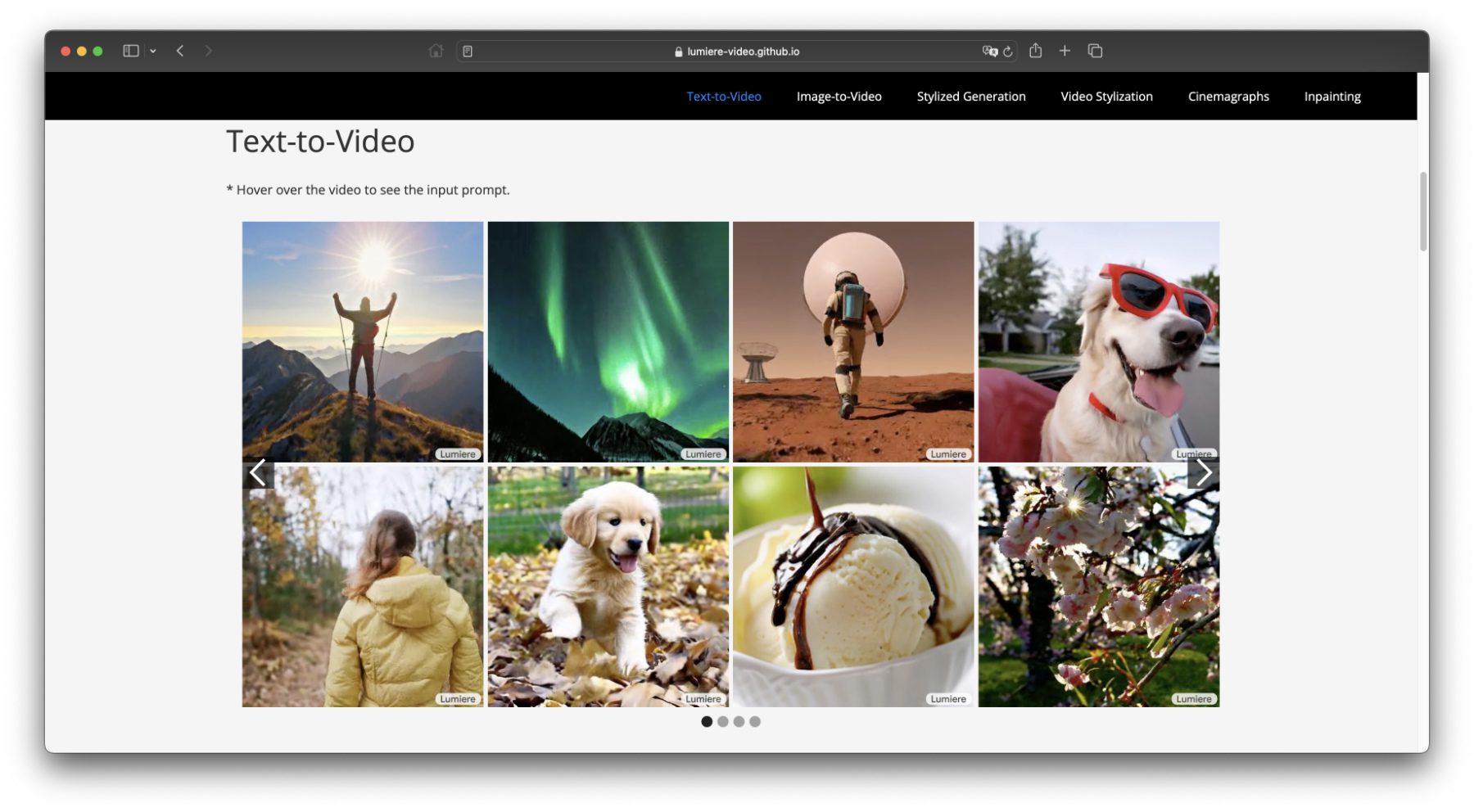Reload the page
Viewport: 1474px width, 812px height.
point(1008,52)
